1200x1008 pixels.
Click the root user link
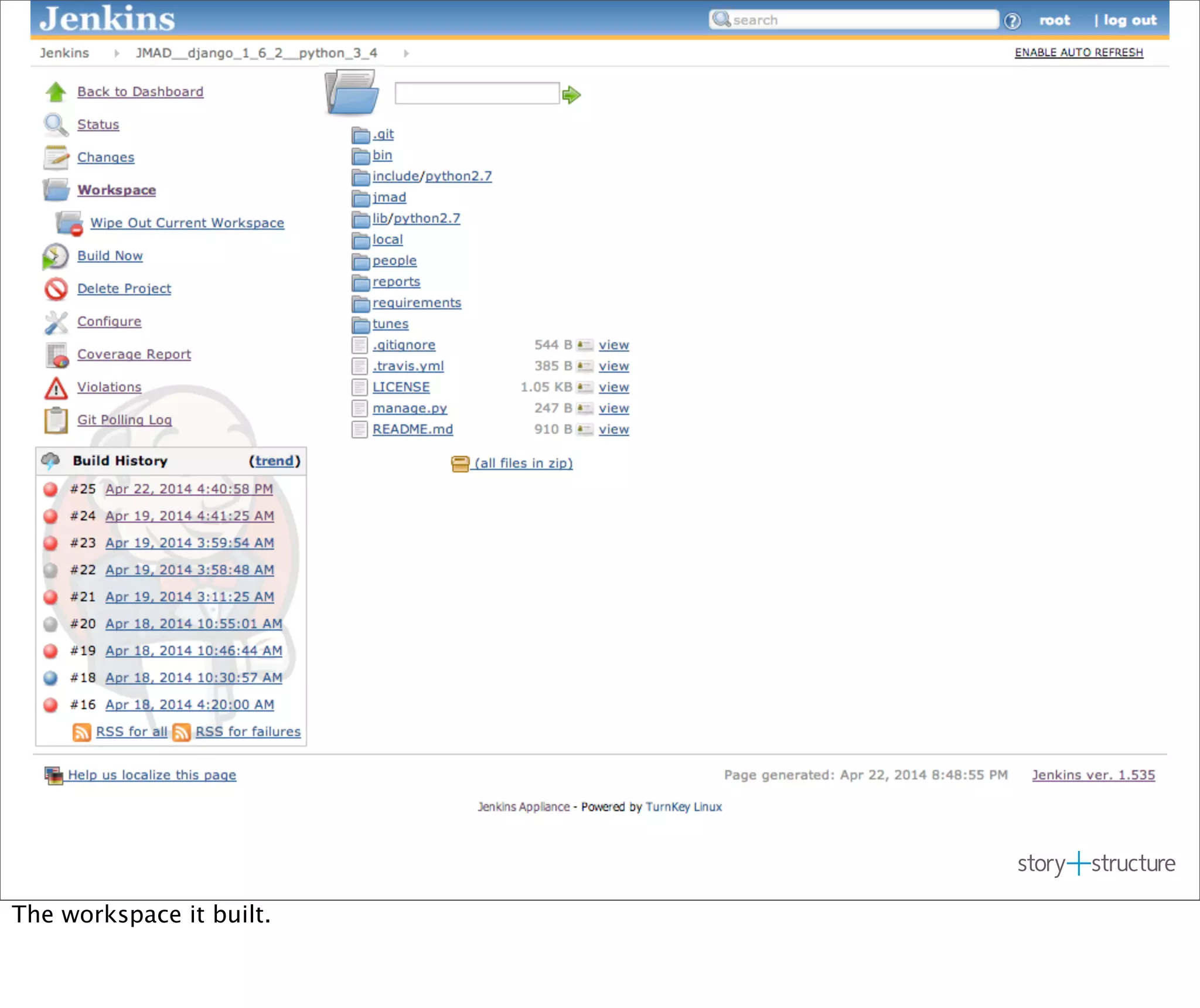coord(1054,21)
